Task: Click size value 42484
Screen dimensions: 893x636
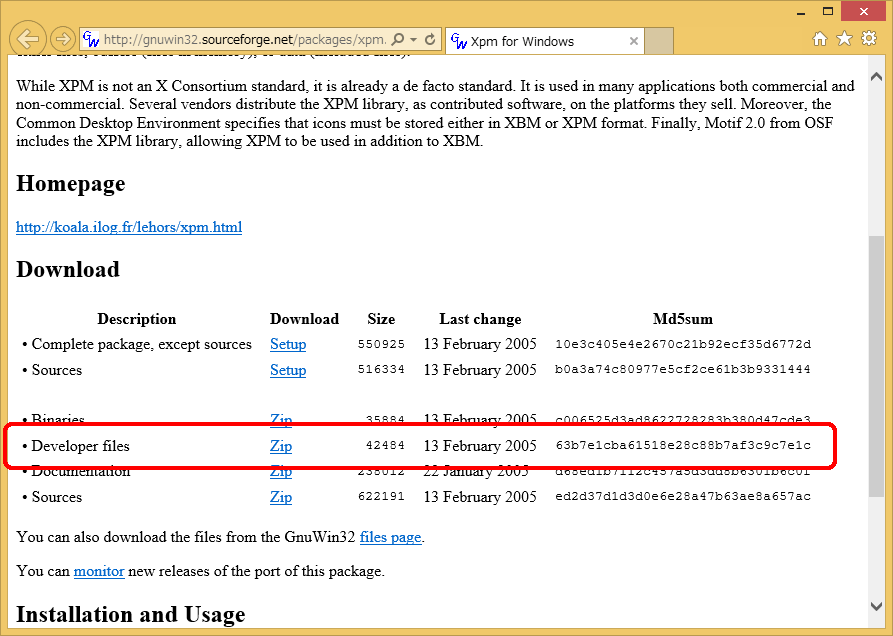Action: (385, 445)
